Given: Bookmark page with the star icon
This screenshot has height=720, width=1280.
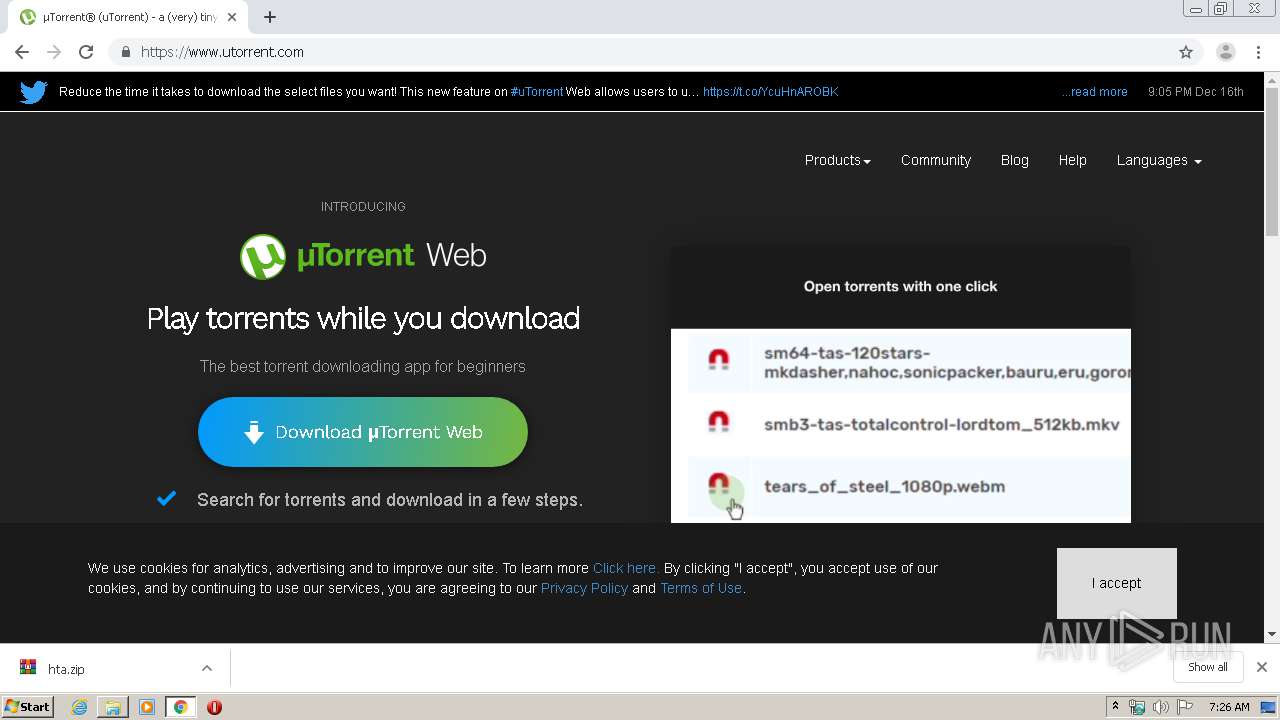Looking at the screenshot, I should [x=1186, y=52].
